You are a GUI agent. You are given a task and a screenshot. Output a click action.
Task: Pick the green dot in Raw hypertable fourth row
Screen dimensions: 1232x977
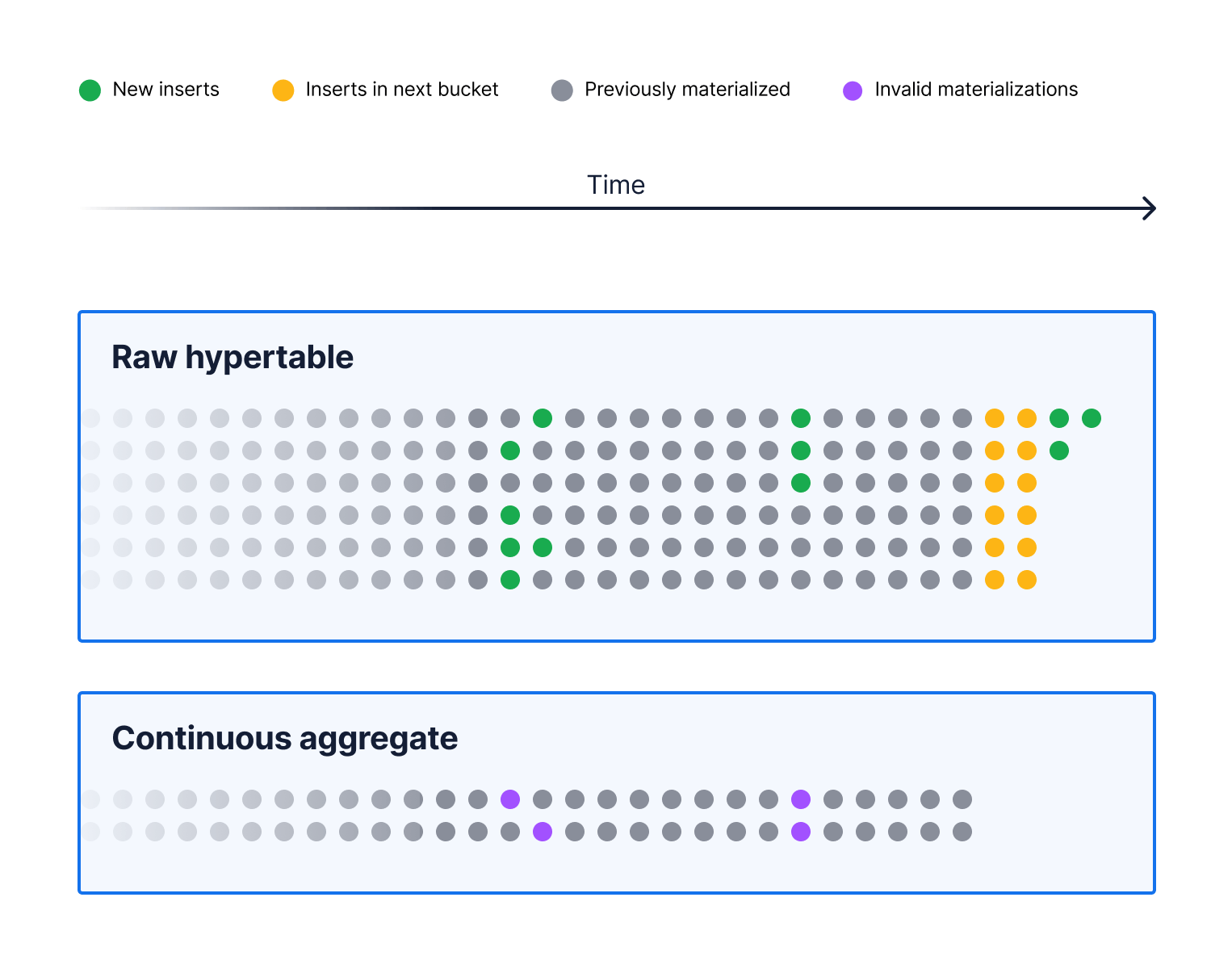[510, 515]
